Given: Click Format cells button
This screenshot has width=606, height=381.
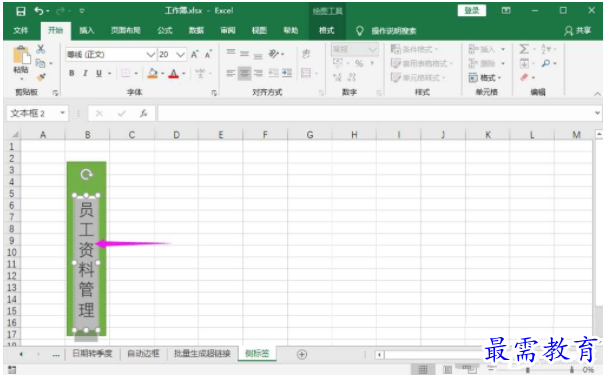Looking at the screenshot, I should [485, 78].
